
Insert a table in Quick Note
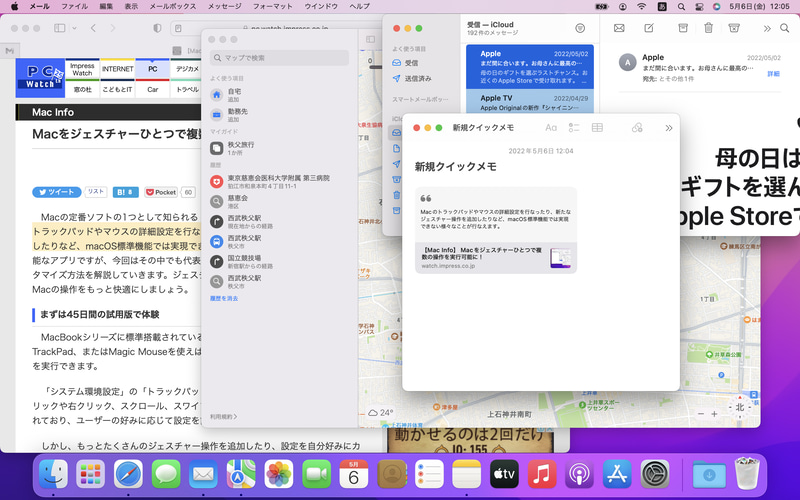(597, 128)
